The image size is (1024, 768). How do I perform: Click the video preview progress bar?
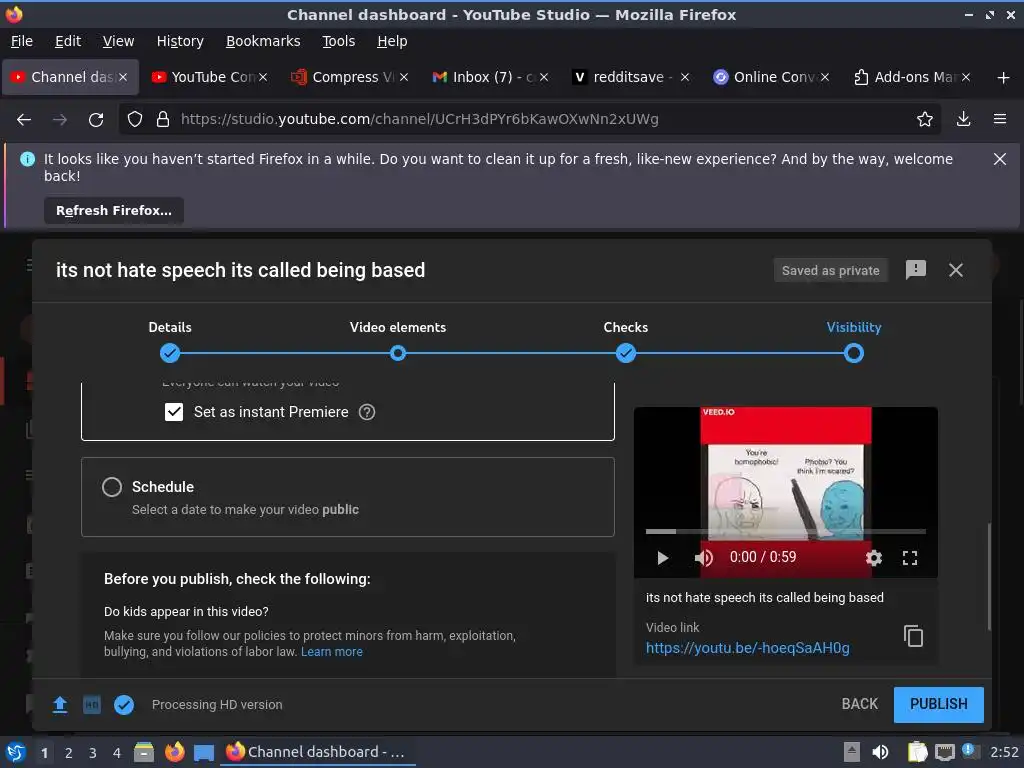pyautogui.click(x=786, y=532)
